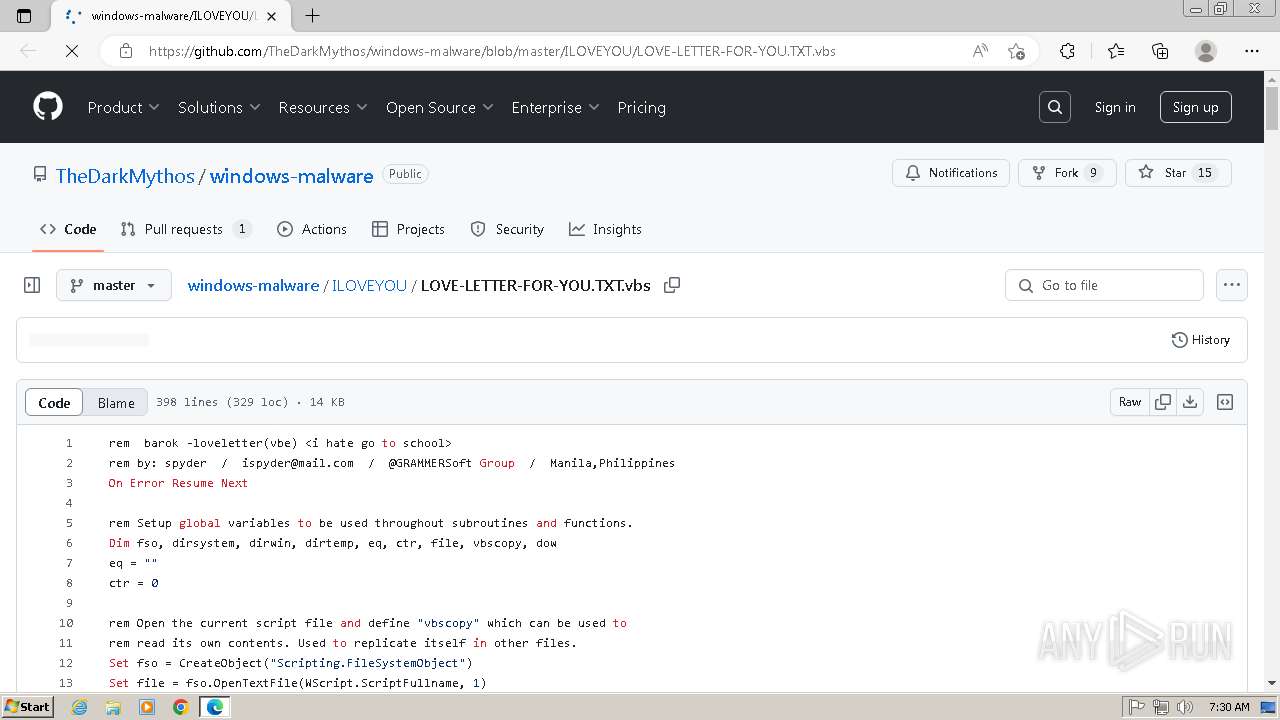Expand the Enterprise menu
This screenshot has height=720, width=1280.
[555, 107]
